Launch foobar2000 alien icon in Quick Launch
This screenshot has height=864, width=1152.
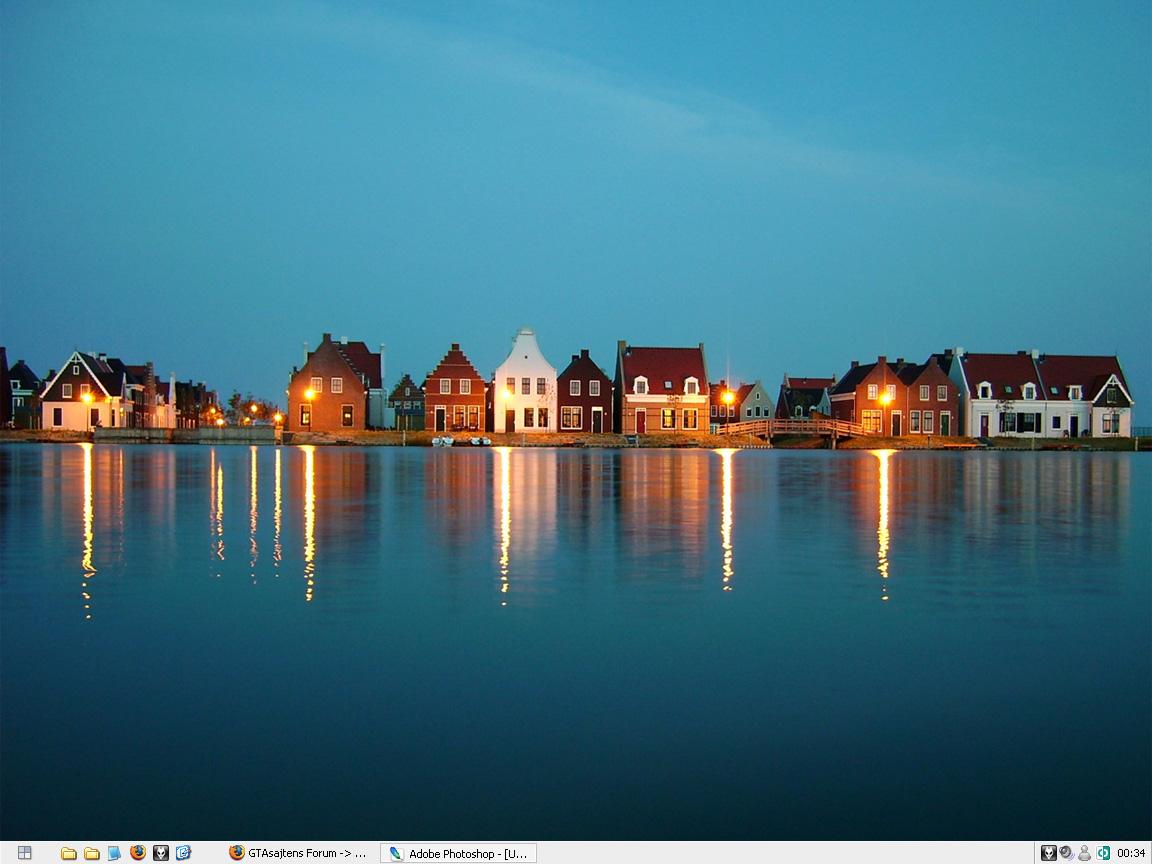160,853
